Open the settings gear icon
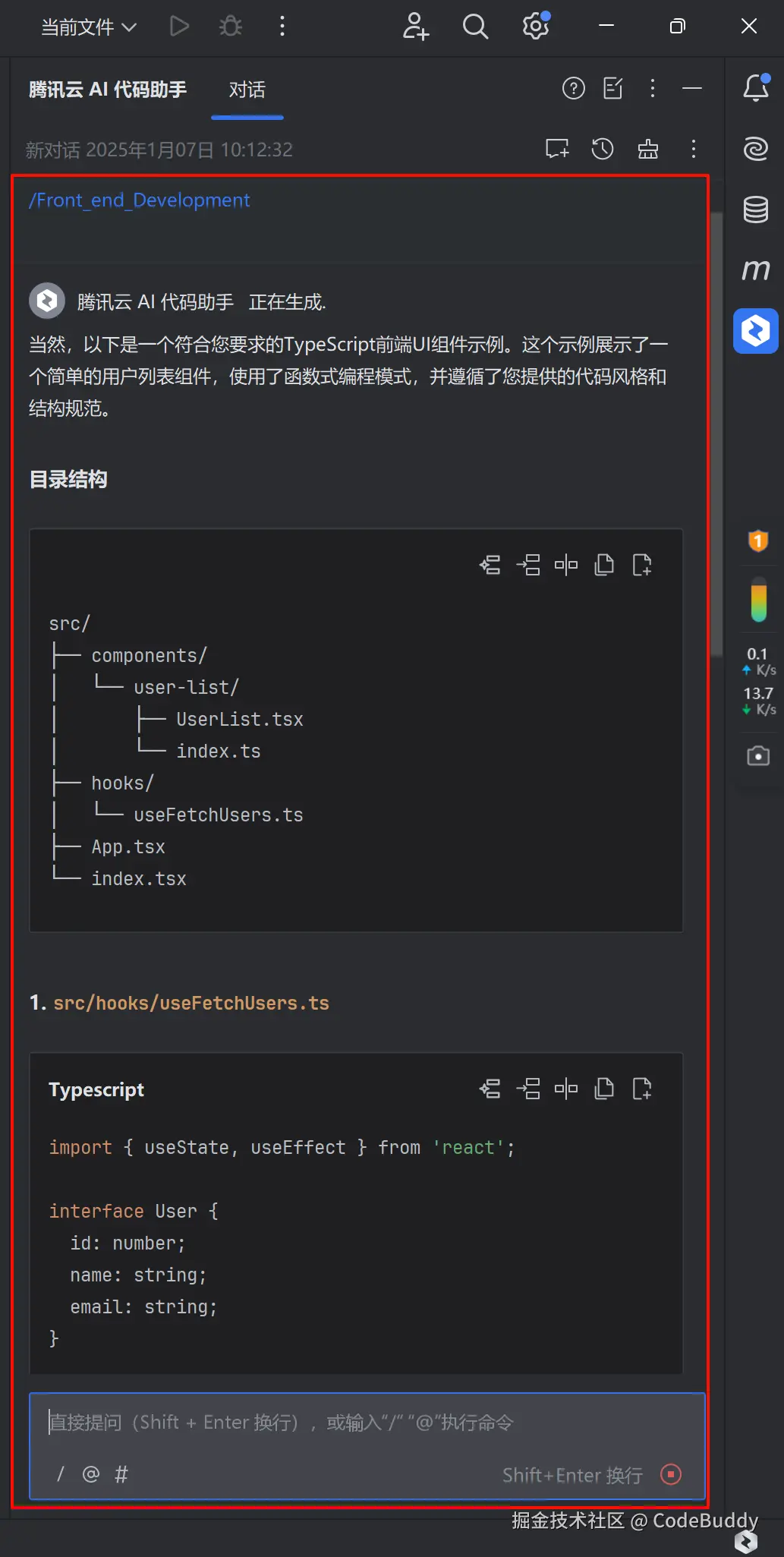784x1557 pixels. 535,27
